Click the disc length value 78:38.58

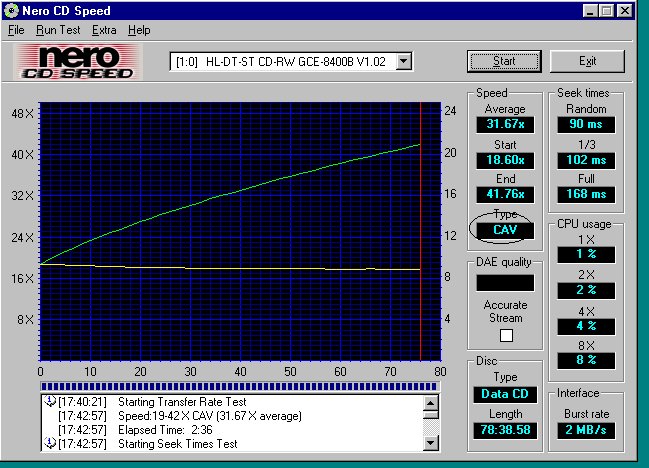505,430
